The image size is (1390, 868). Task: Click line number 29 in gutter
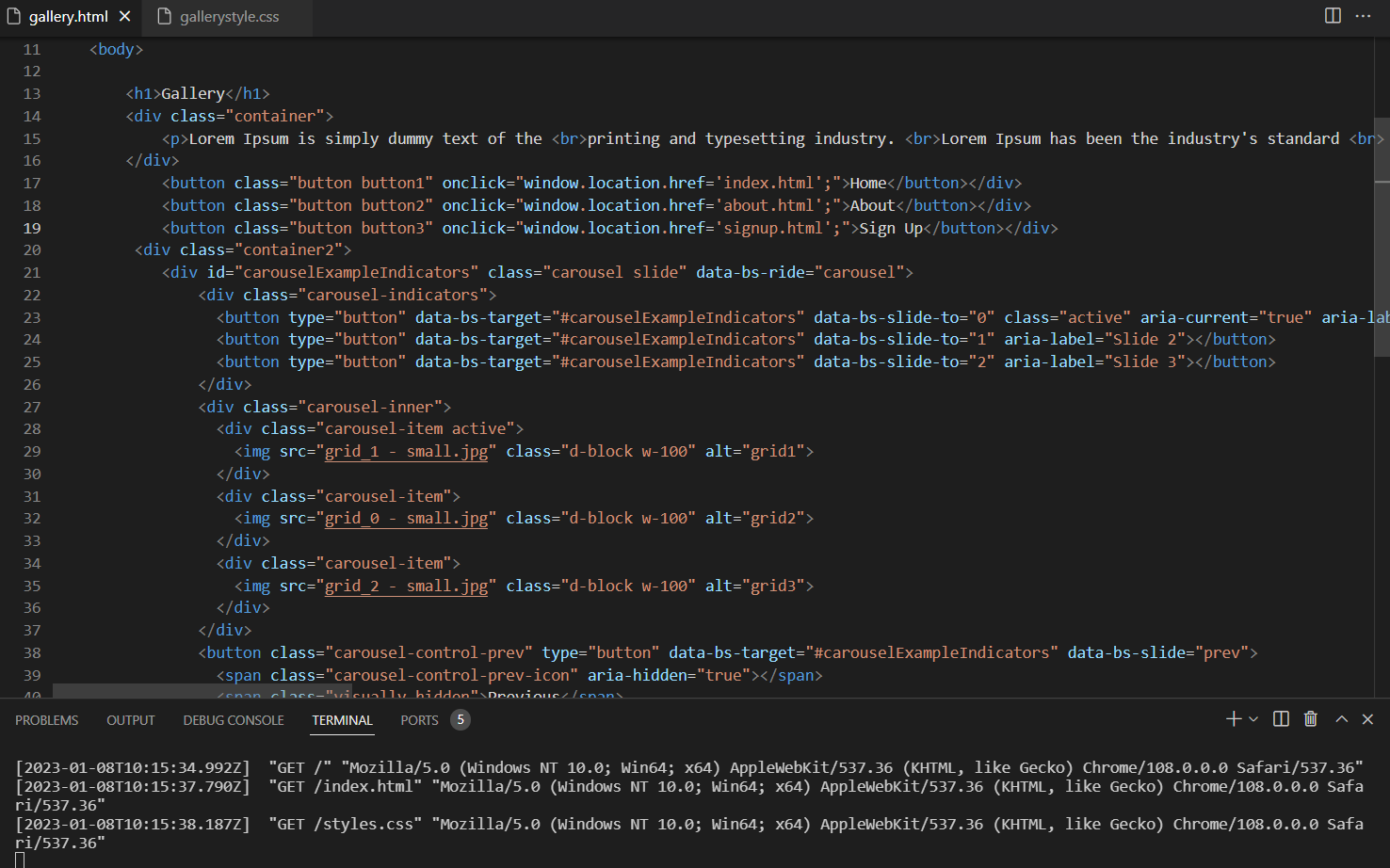[32, 451]
